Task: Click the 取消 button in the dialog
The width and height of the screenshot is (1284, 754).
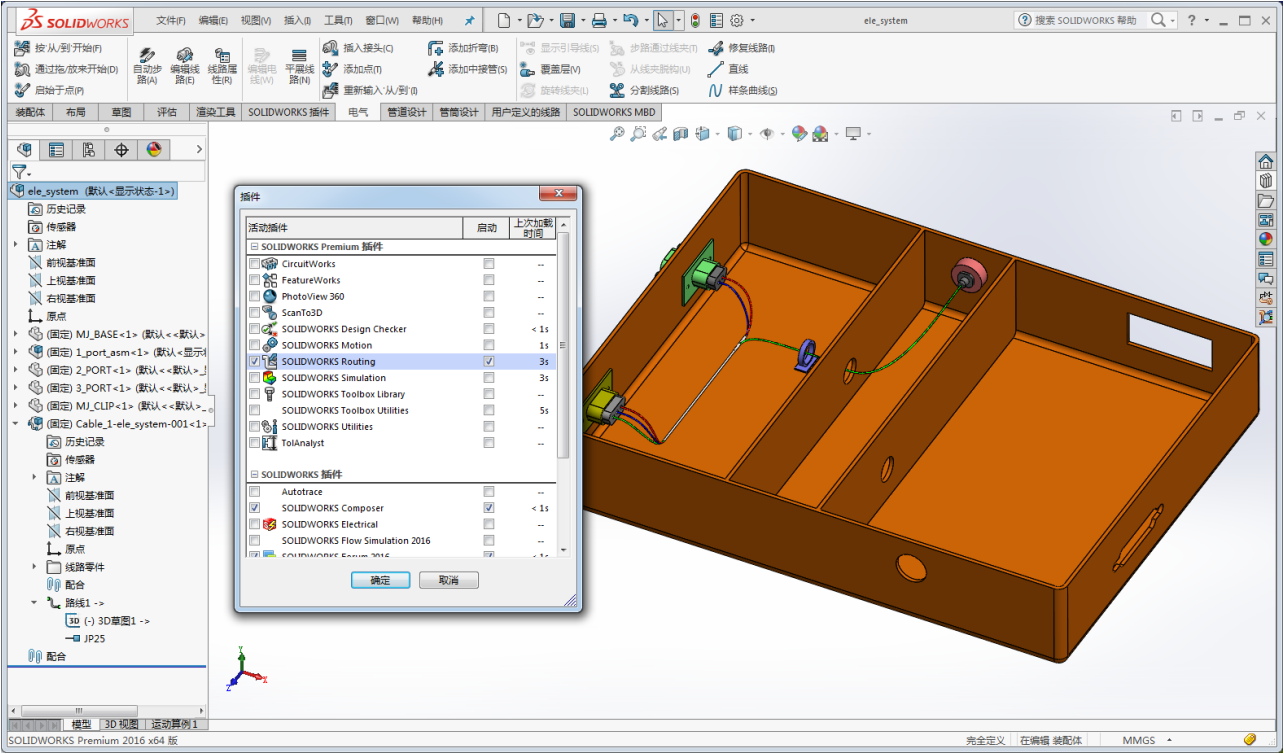Action: coord(448,580)
